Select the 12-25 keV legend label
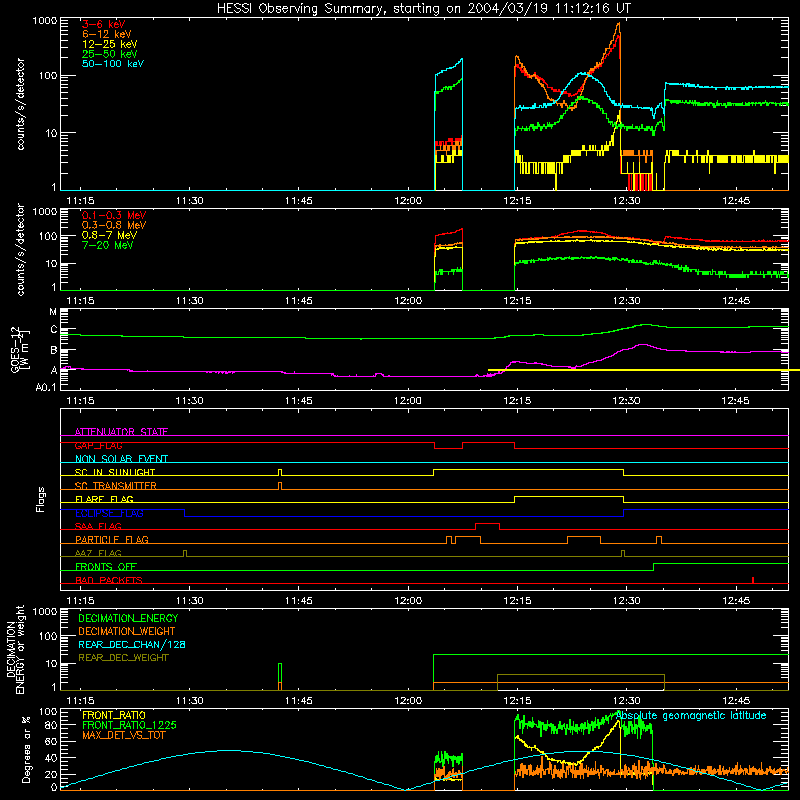Viewport: 800px width, 800px height. (109, 44)
